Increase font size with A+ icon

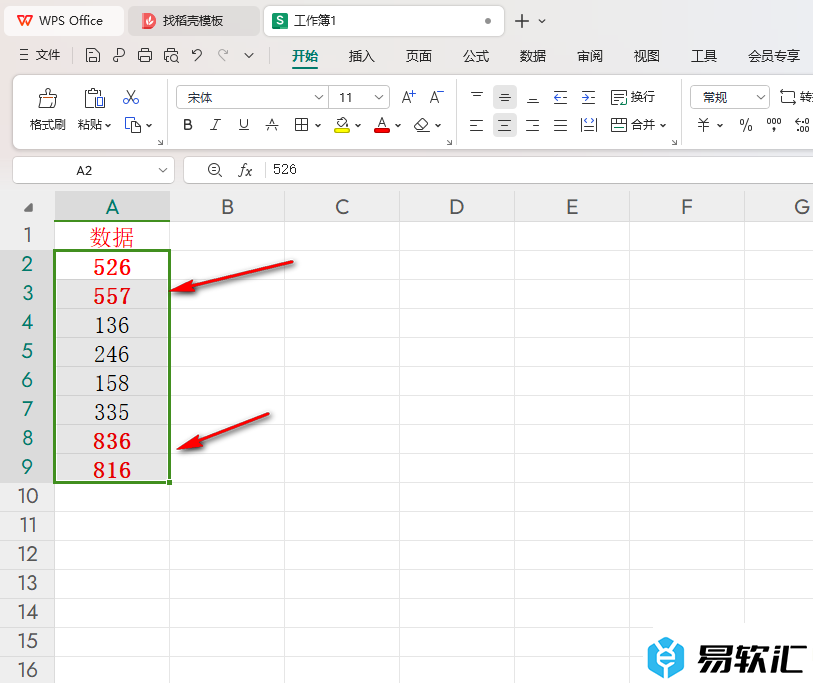point(409,97)
